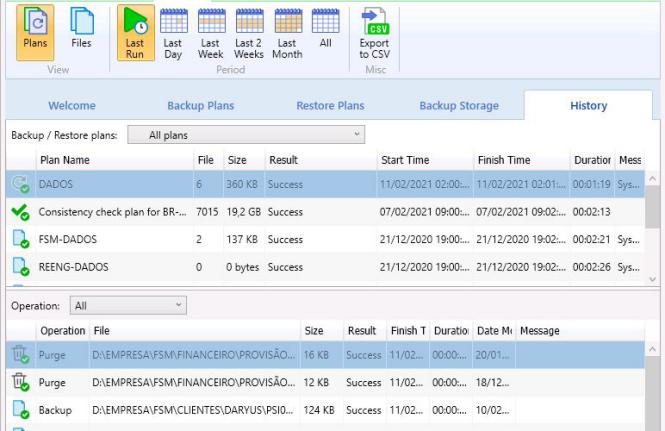The height and width of the screenshot is (431, 665).
Task: Select the Consistency check plan row
Action: [x=110, y=213]
